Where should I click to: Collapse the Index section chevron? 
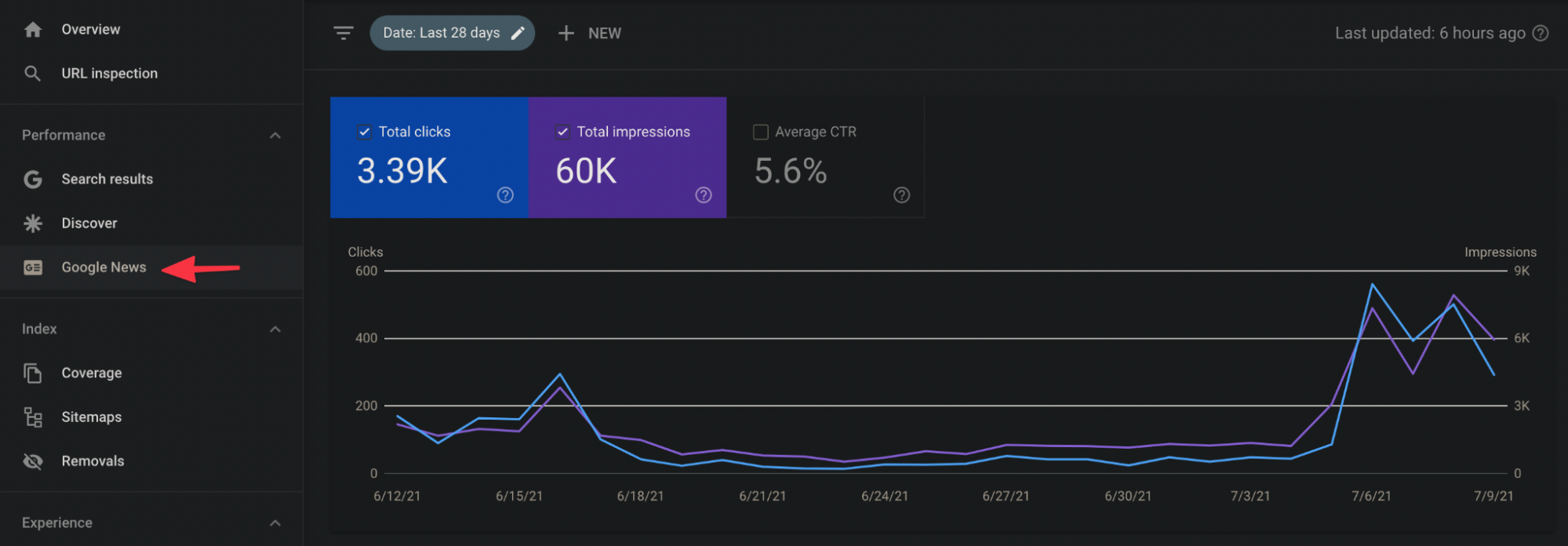click(275, 329)
